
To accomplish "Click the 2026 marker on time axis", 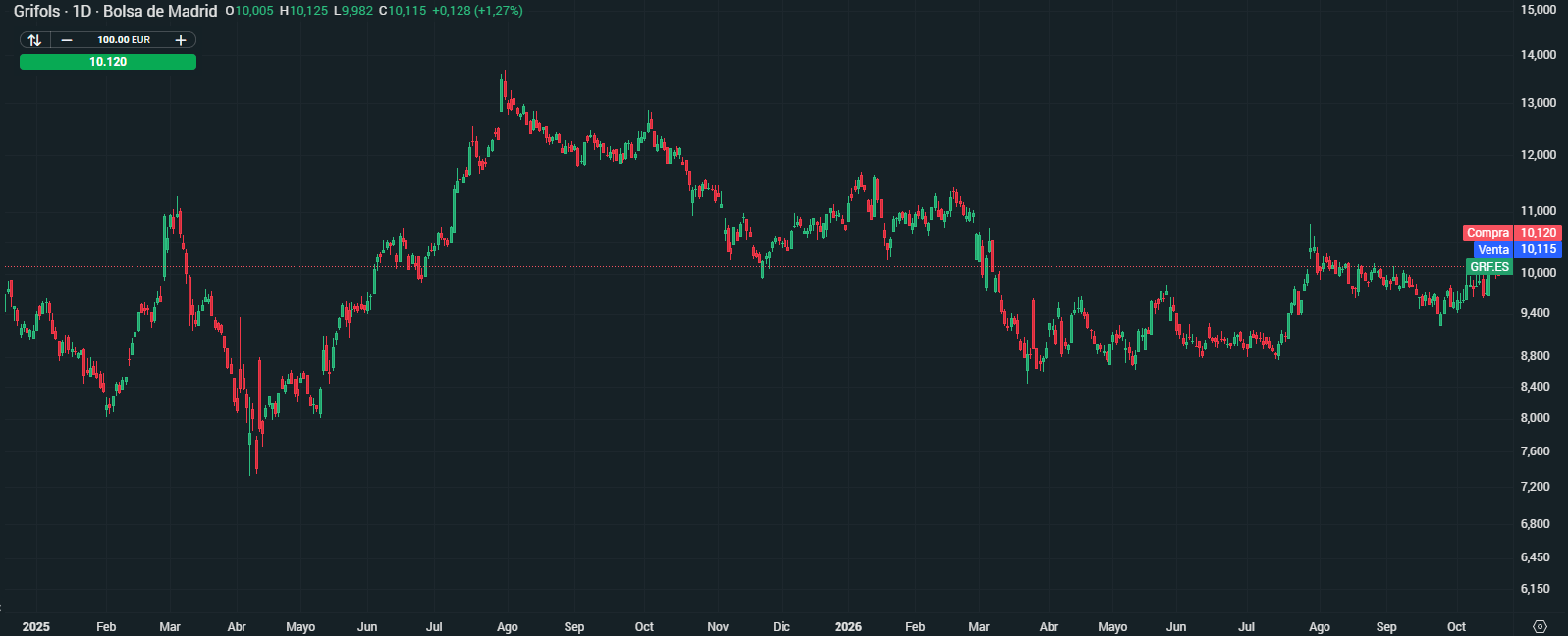I will pos(848,627).
